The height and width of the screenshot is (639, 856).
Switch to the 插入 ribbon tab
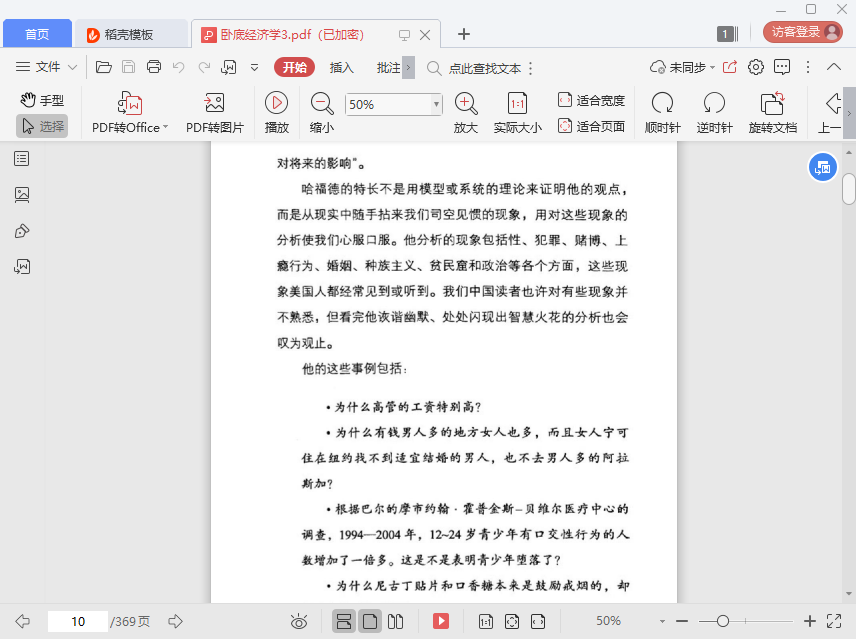coord(342,67)
